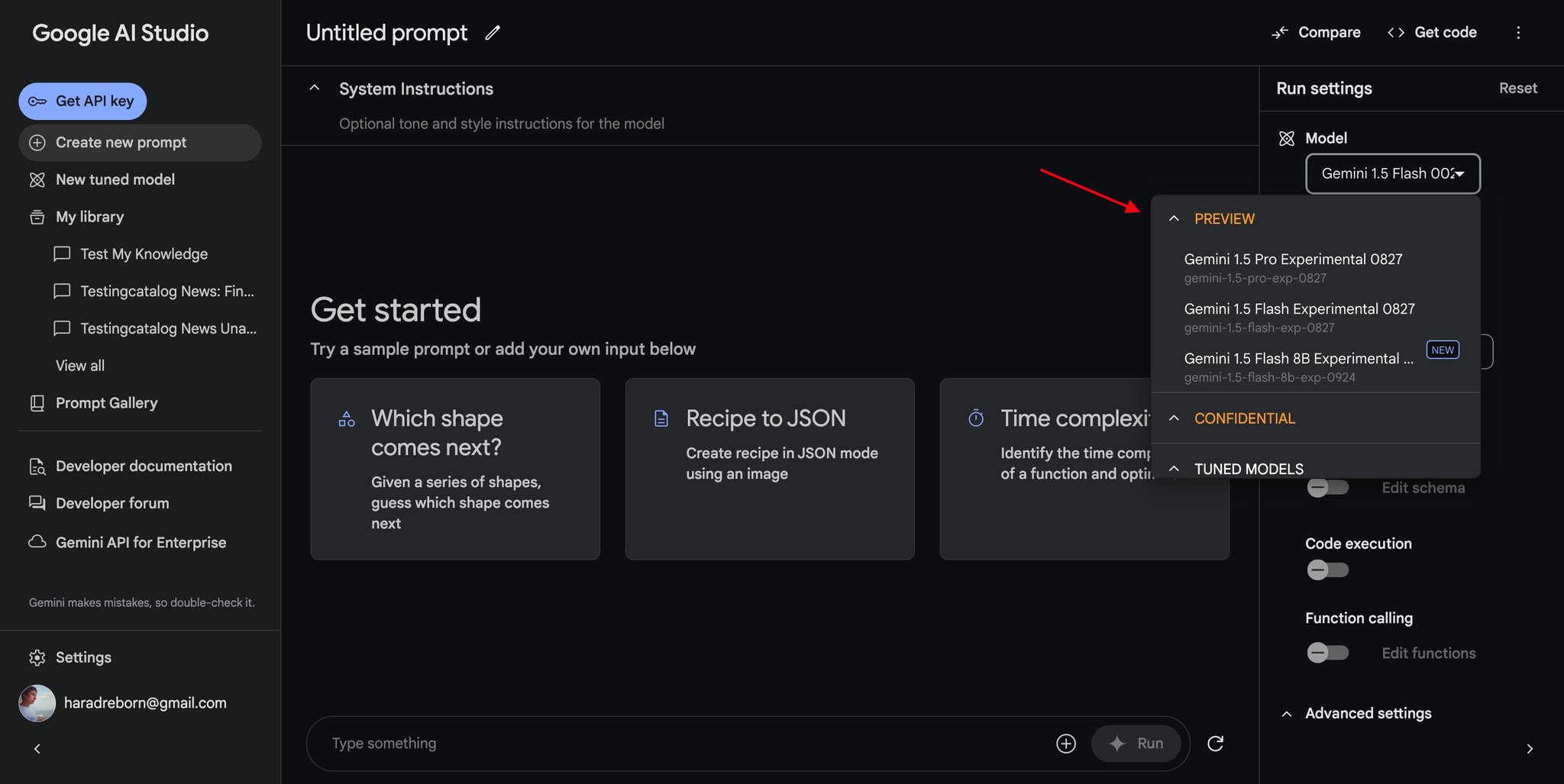Click the Get code button
This screenshot has height=784, width=1564.
click(x=1432, y=32)
